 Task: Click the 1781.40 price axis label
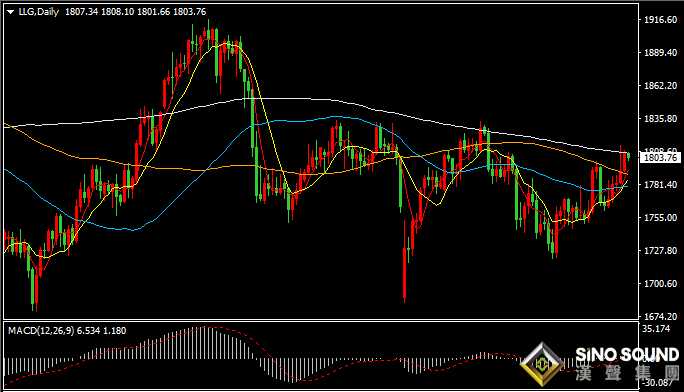[x=660, y=185]
